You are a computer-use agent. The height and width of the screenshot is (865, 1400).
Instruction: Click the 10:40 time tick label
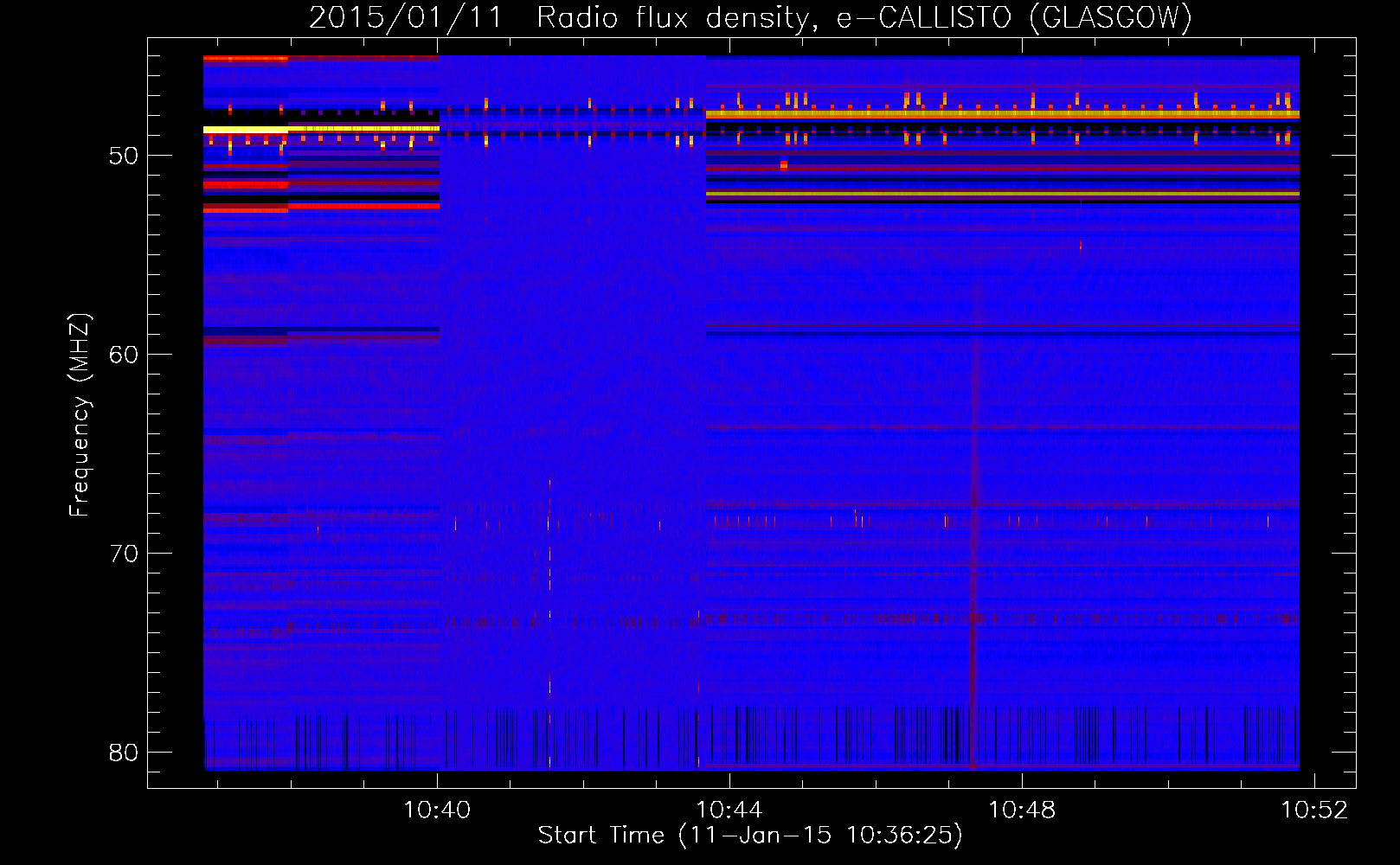click(437, 810)
